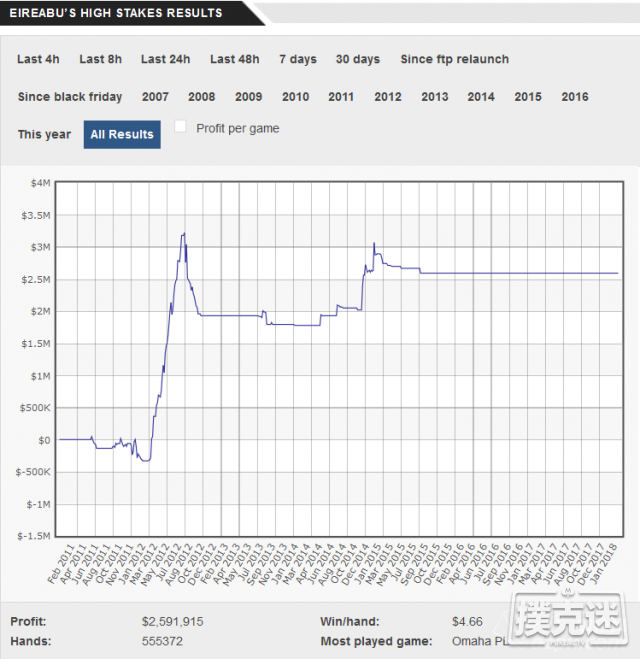Click the Profit value $2,591,915
This screenshot has height=659, width=640.
(172, 622)
